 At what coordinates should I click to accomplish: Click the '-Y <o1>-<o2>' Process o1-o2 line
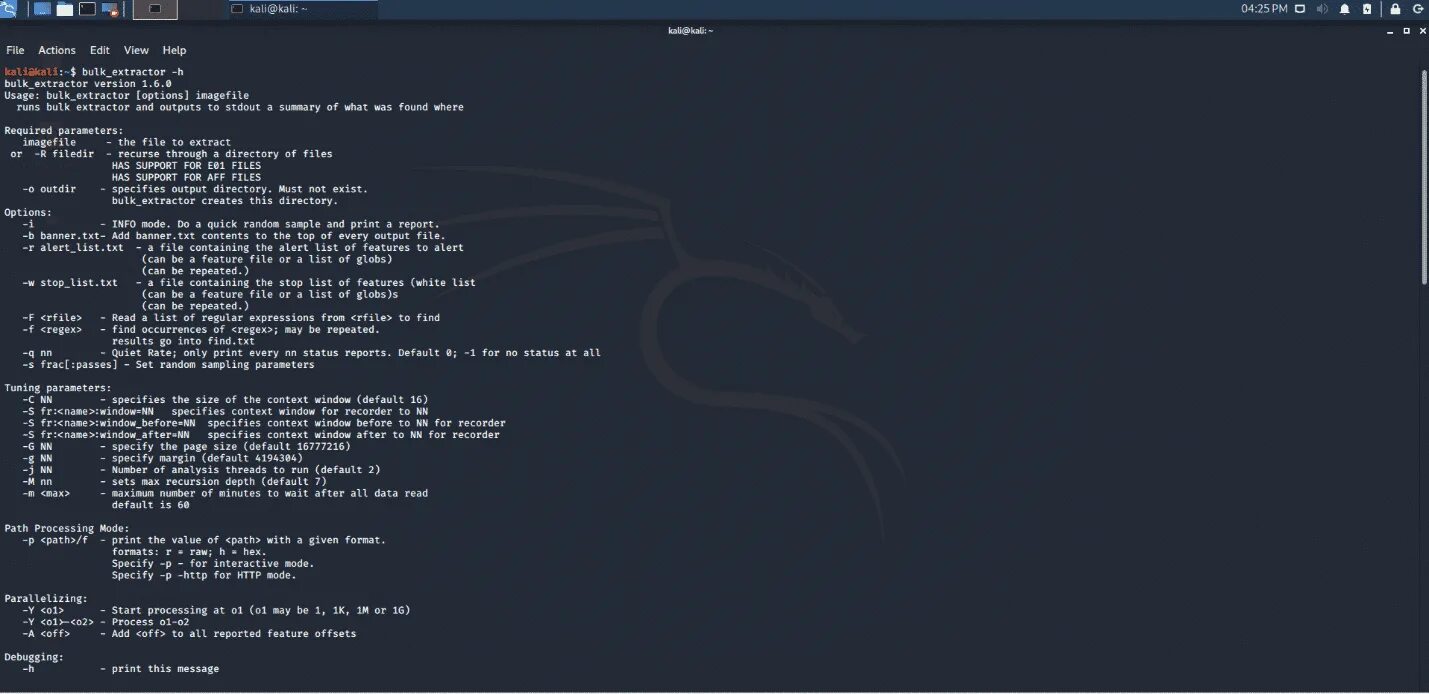(105, 622)
